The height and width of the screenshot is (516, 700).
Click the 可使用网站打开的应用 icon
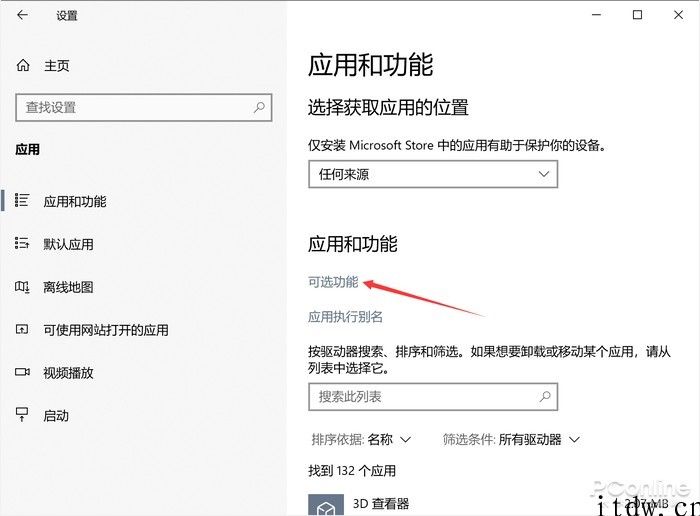22,329
